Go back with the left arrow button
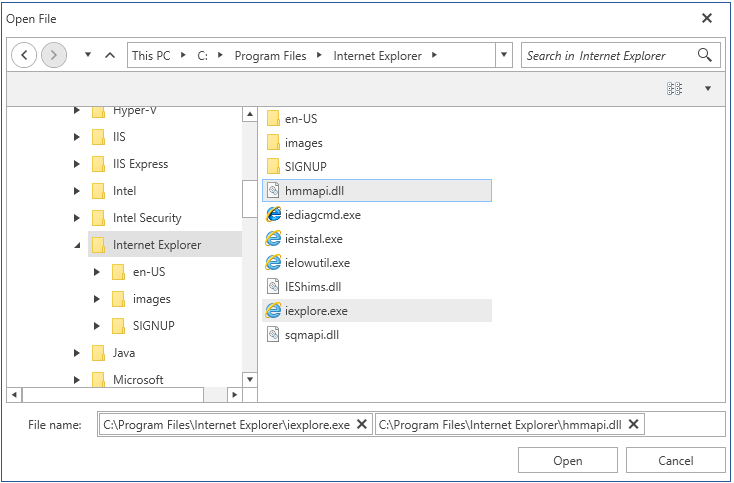The width and height of the screenshot is (734, 483). pyautogui.click(x=24, y=55)
